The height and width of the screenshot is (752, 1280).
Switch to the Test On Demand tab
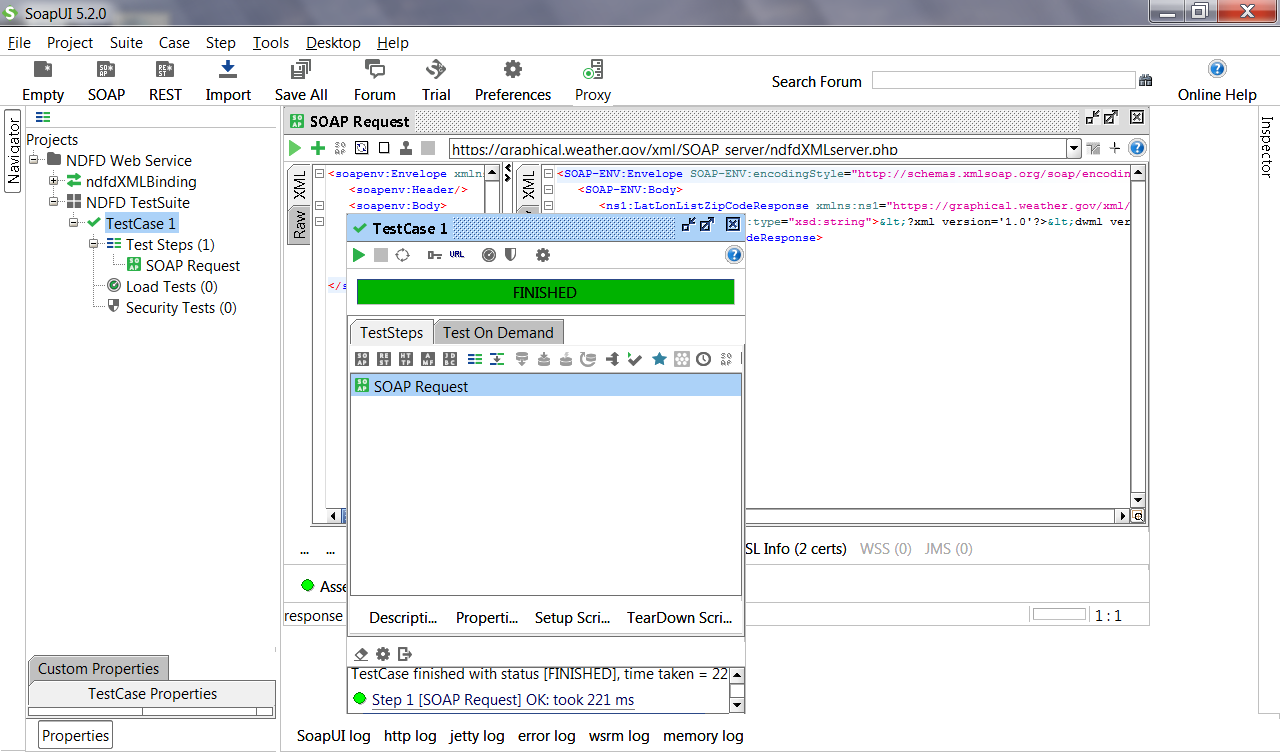pyautogui.click(x=498, y=331)
